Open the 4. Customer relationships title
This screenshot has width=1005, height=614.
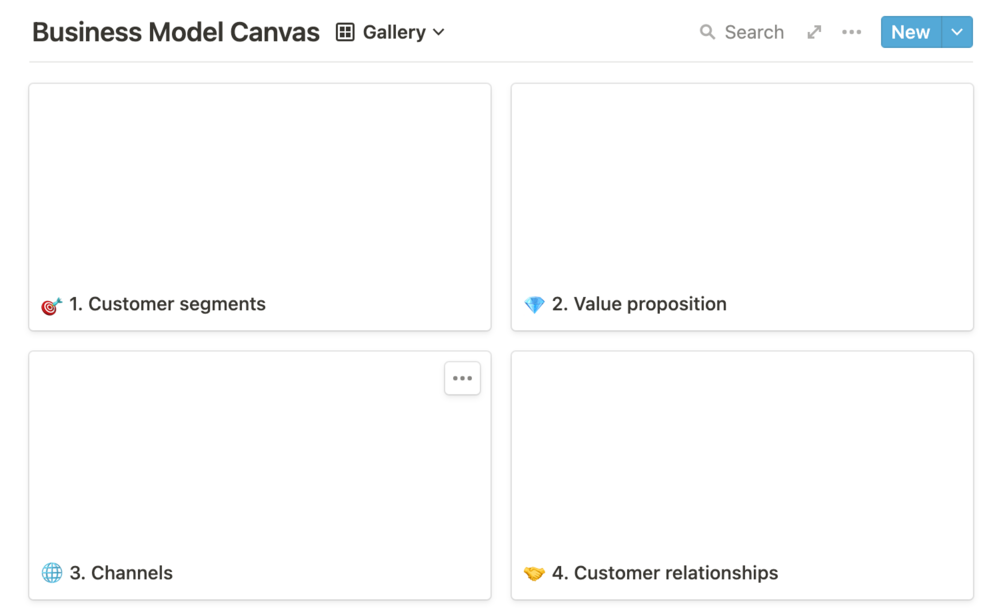pyautogui.click(x=675, y=573)
